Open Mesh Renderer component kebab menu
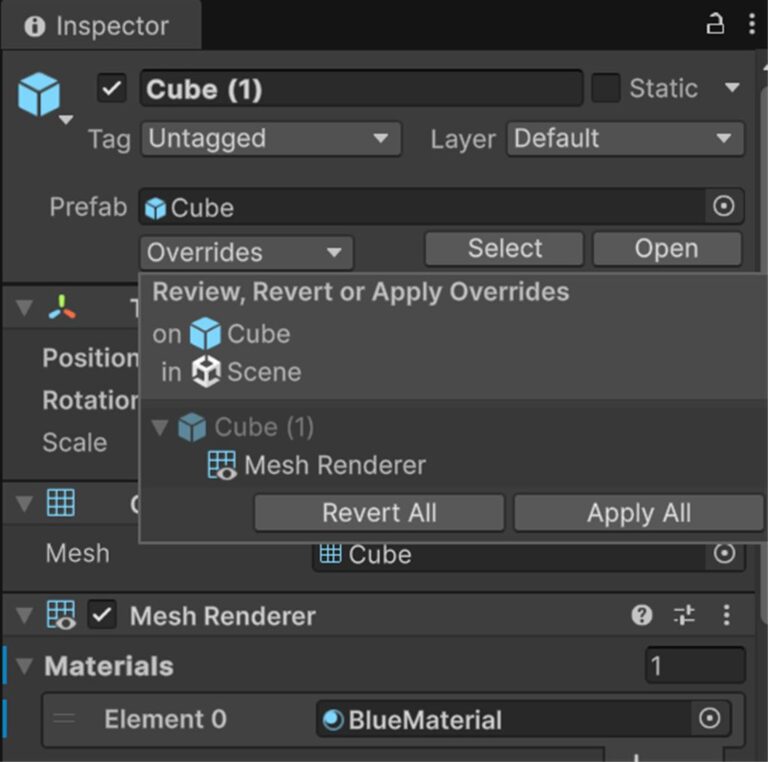The height and width of the screenshot is (762, 768). click(x=726, y=615)
